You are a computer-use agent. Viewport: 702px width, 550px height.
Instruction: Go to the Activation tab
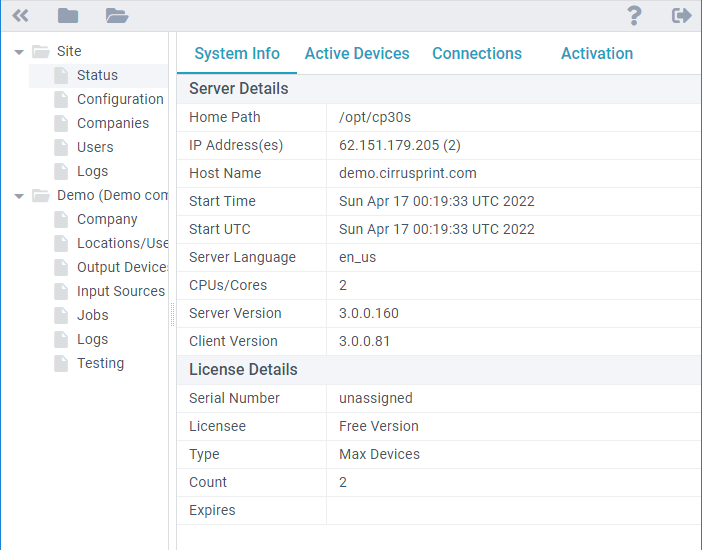[x=597, y=54]
